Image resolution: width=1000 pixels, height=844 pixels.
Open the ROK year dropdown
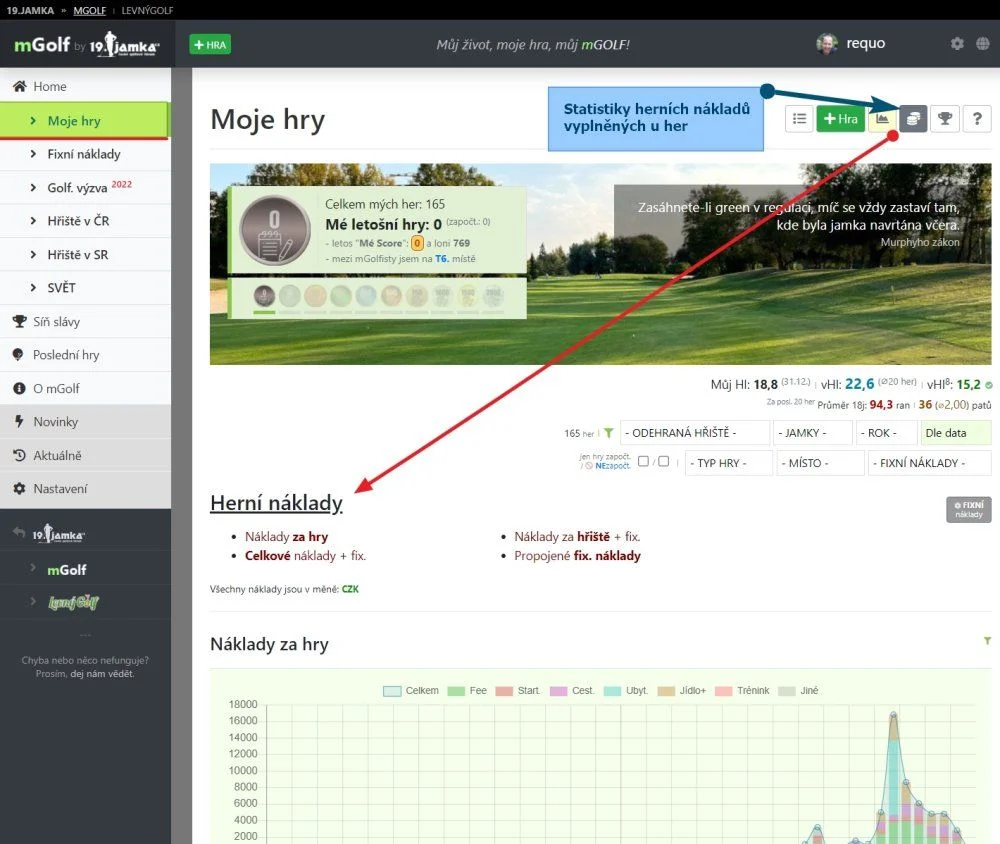click(x=886, y=433)
